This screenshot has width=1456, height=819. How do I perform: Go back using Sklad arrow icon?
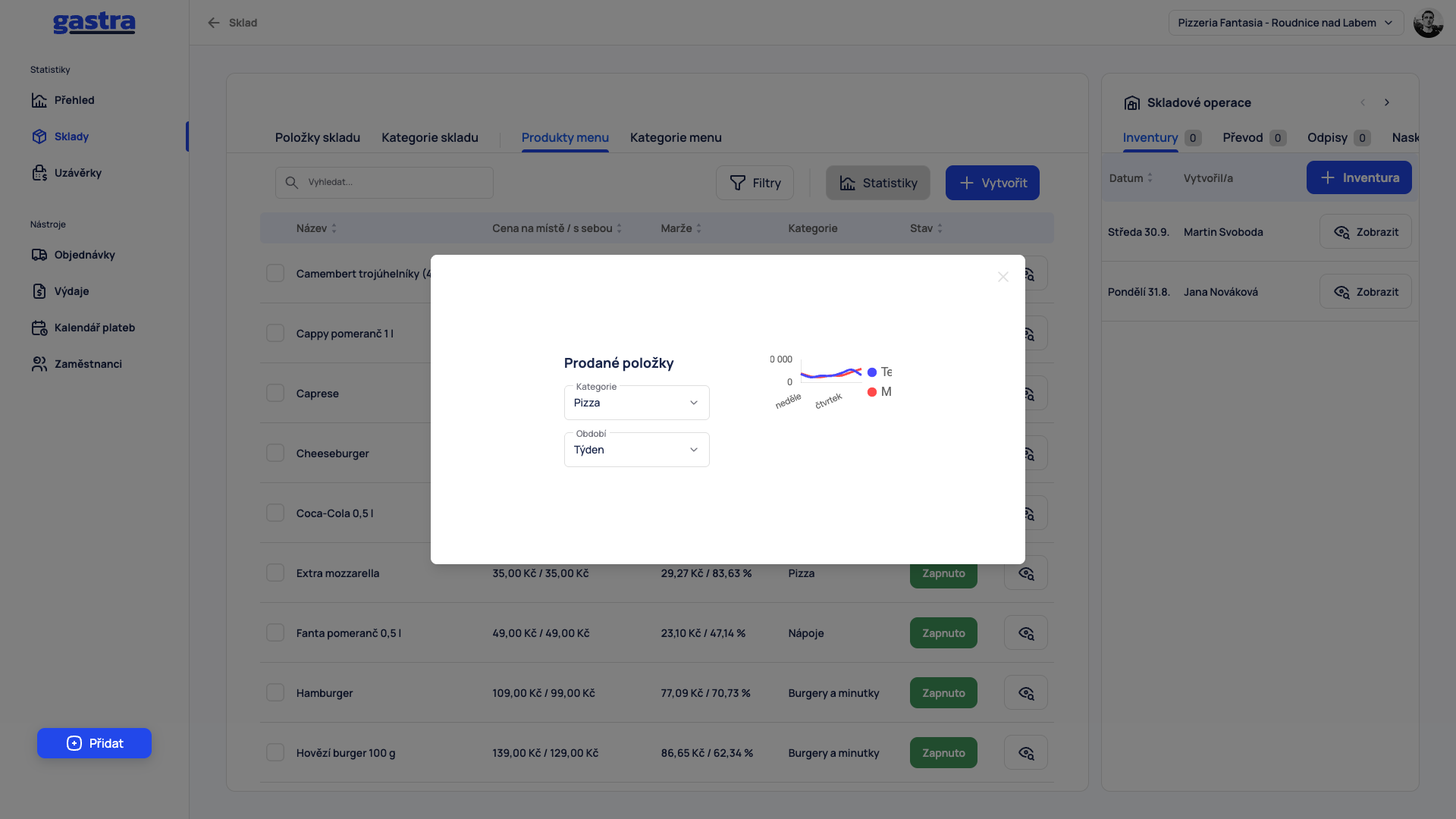[214, 23]
